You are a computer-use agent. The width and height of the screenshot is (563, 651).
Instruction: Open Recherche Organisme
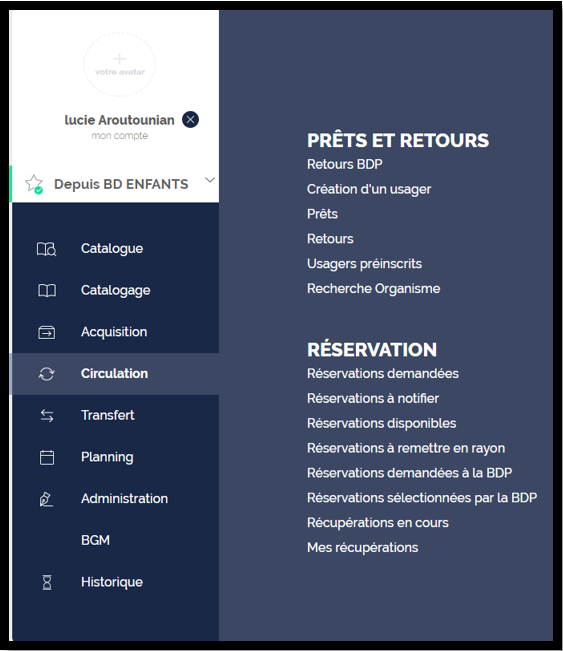(374, 289)
